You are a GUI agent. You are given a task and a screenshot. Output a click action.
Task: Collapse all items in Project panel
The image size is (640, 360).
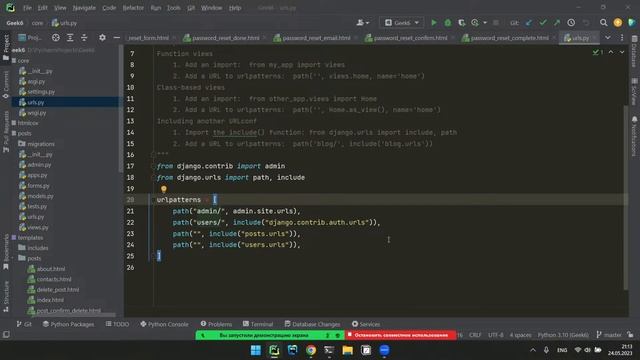coord(84,38)
